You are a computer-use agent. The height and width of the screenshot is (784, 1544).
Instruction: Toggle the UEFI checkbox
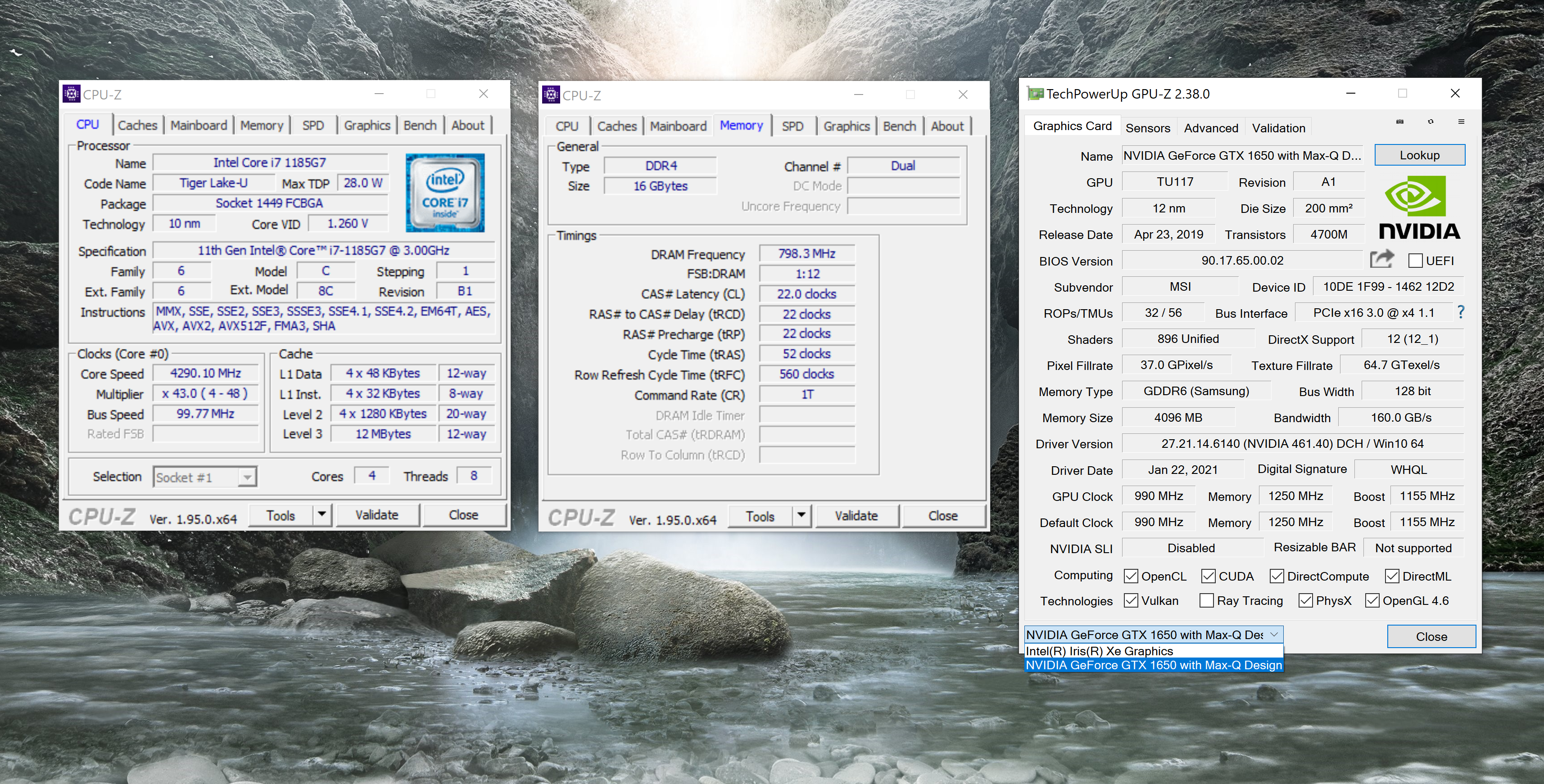1415,261
